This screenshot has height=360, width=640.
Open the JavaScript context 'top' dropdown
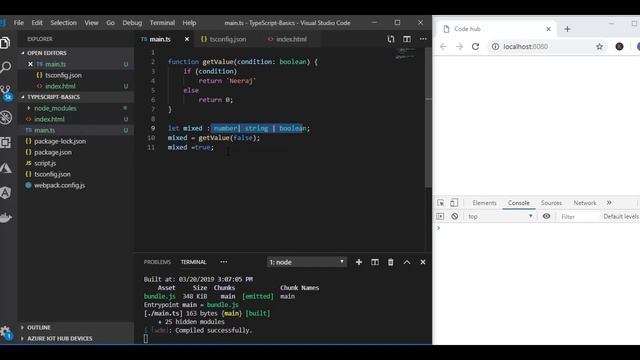click(x=500, y=216)
